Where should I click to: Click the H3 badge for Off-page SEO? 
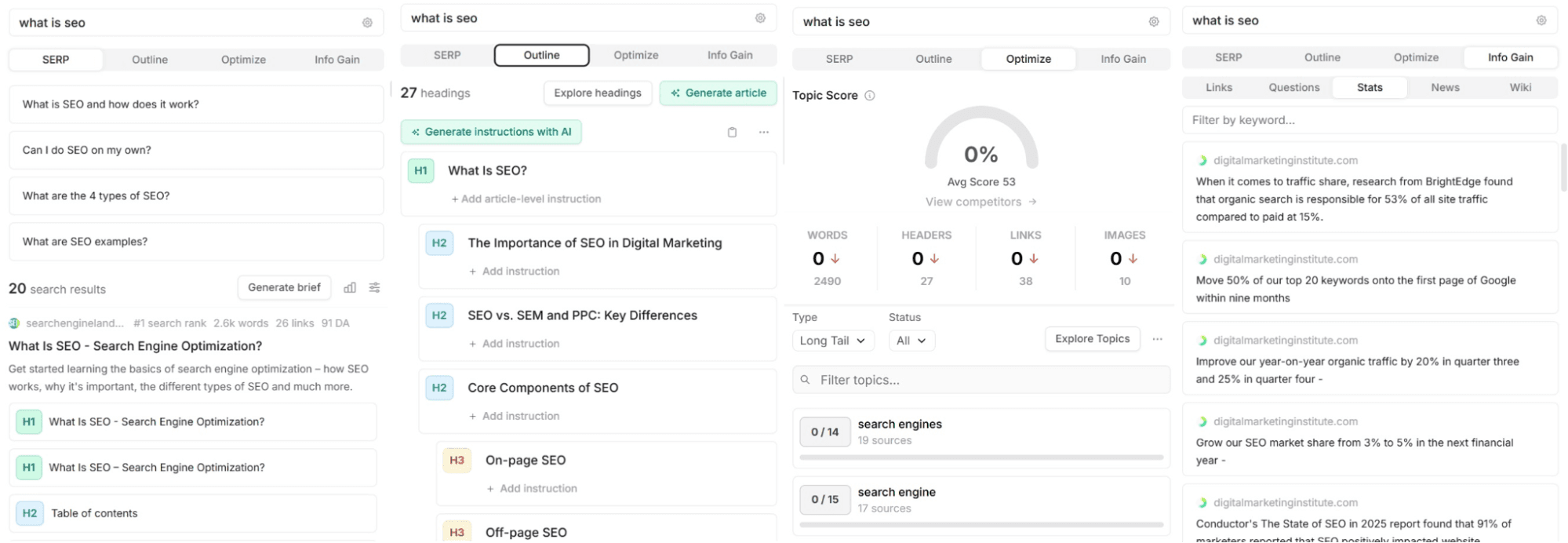point(457,532)
